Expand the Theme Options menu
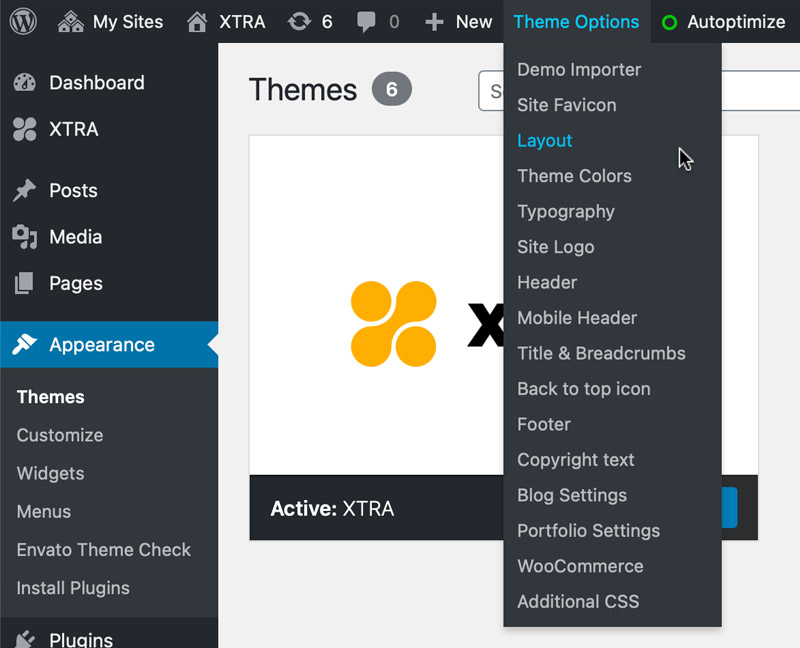Viewport: 800px width, 648px height. [576, 21]
